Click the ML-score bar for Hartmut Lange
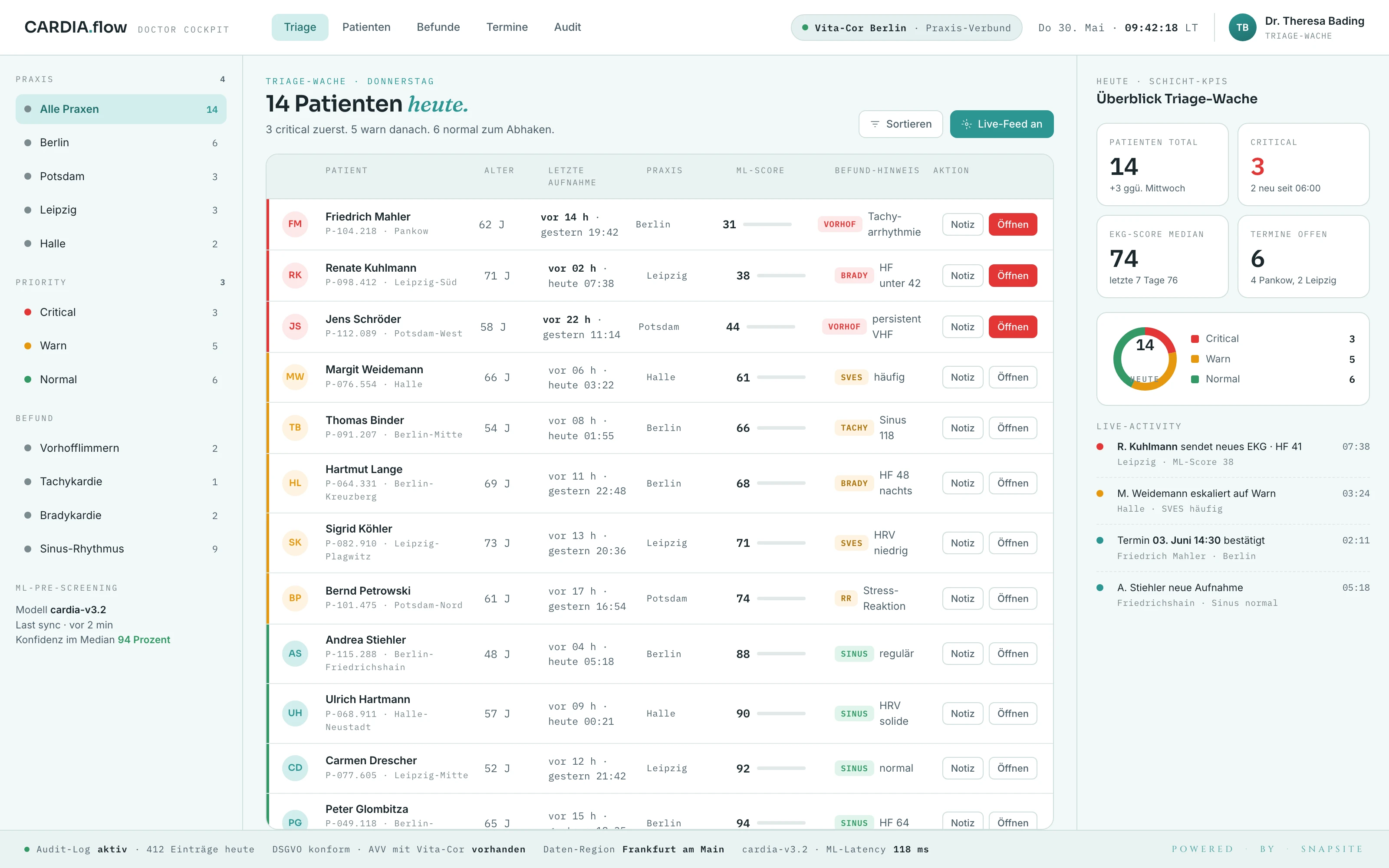The height and width of the screenshot is (868, 1389). (x=781, y=483)
